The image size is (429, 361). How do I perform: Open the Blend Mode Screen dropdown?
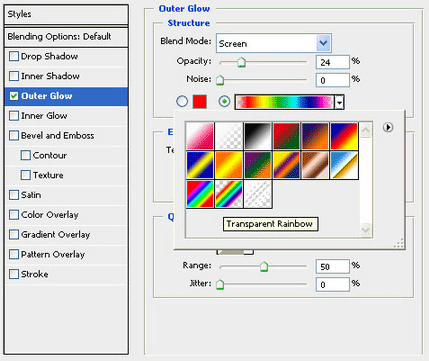(274, 43)
